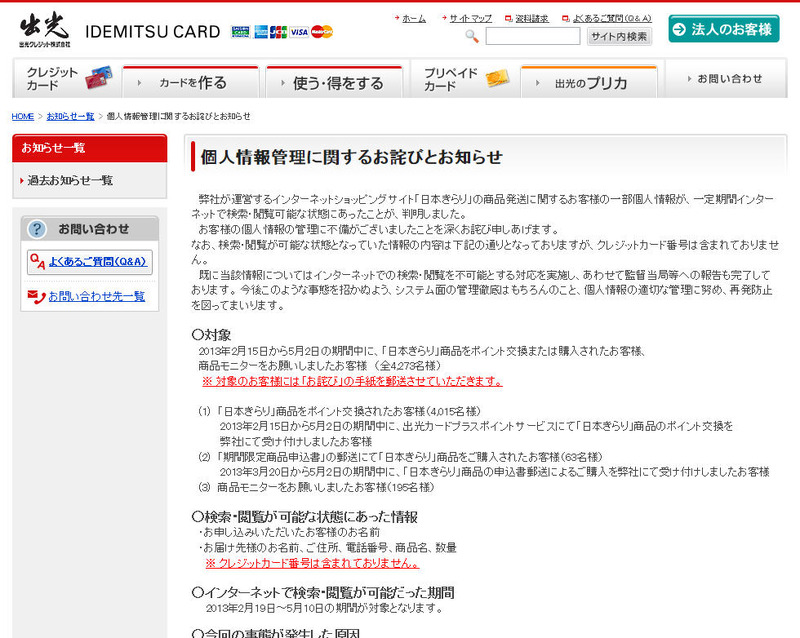
Task: Click the magnifying glass search icon
Action: tap(472, 37)
